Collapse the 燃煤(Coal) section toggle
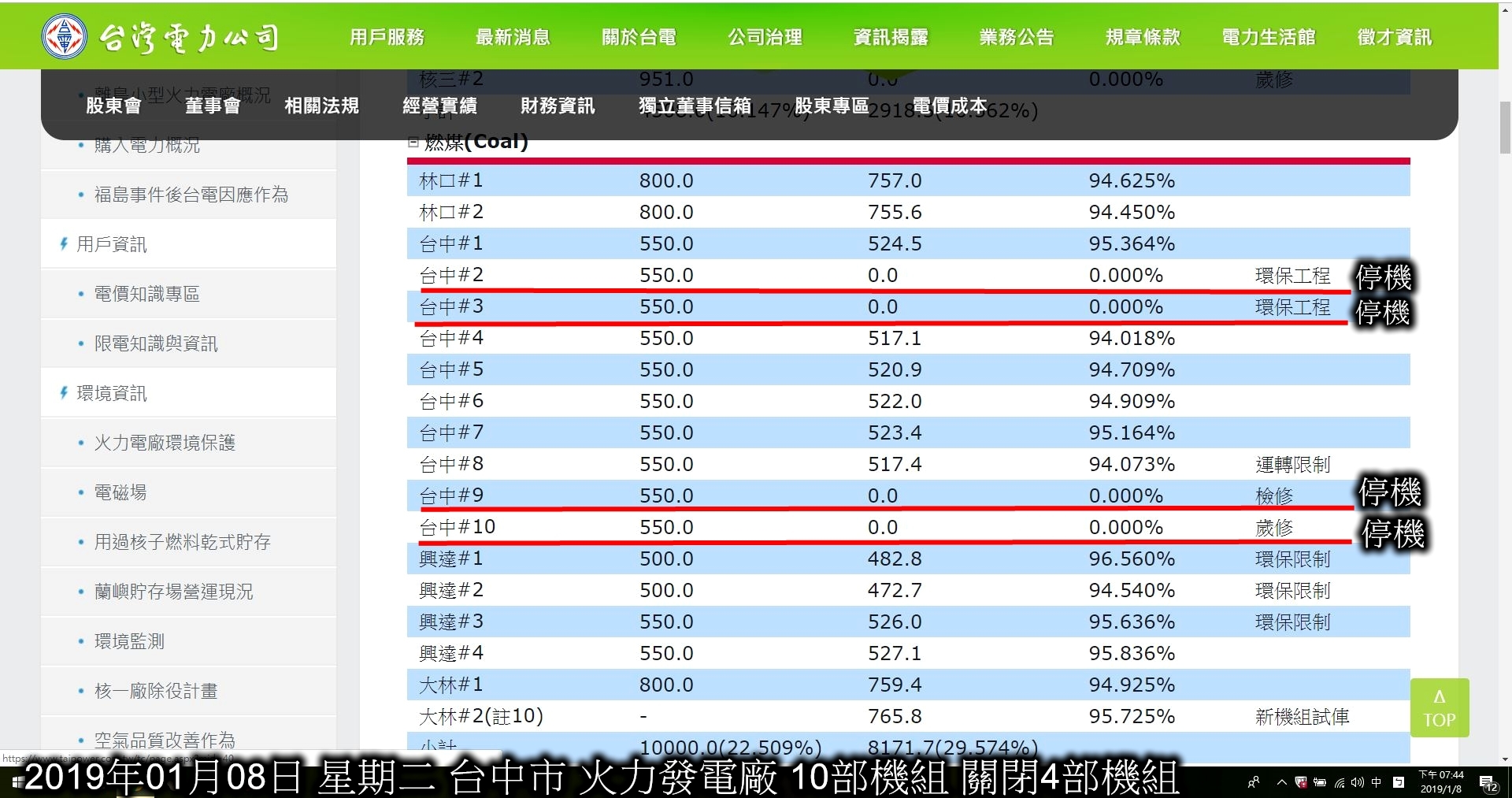The height and width of the screenshot is (798, 1512). point(413,143)
